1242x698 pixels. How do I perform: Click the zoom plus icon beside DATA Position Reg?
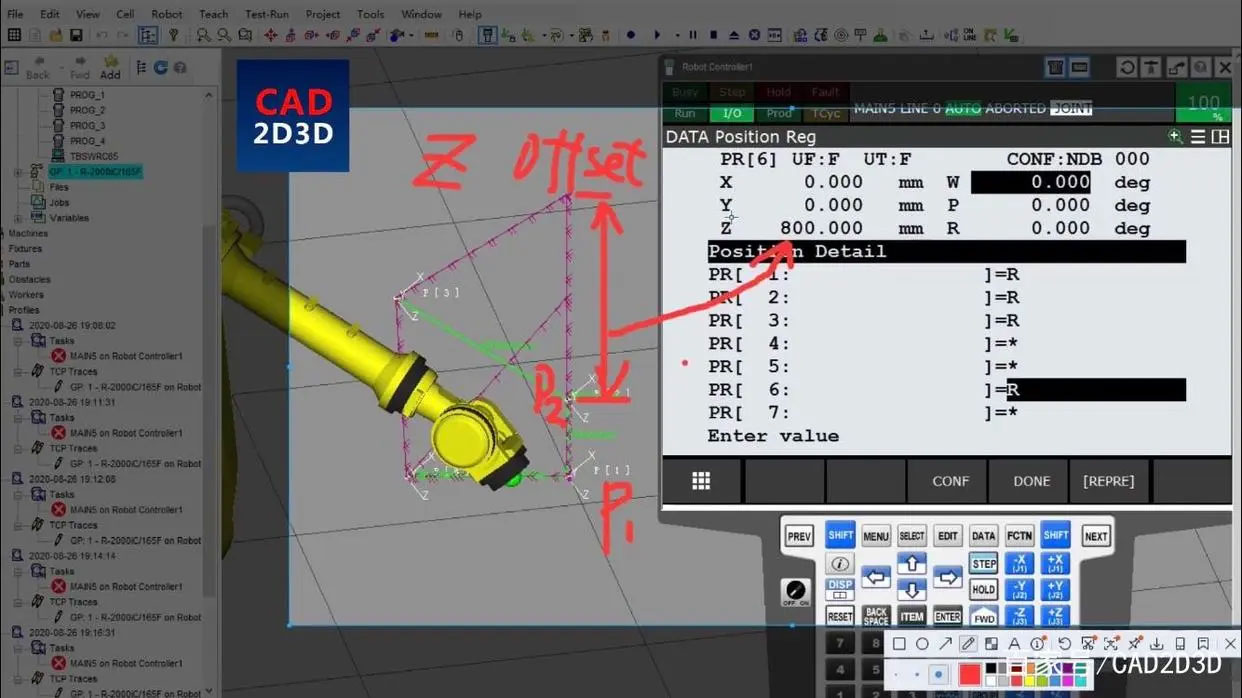[x=1175, y=137]
